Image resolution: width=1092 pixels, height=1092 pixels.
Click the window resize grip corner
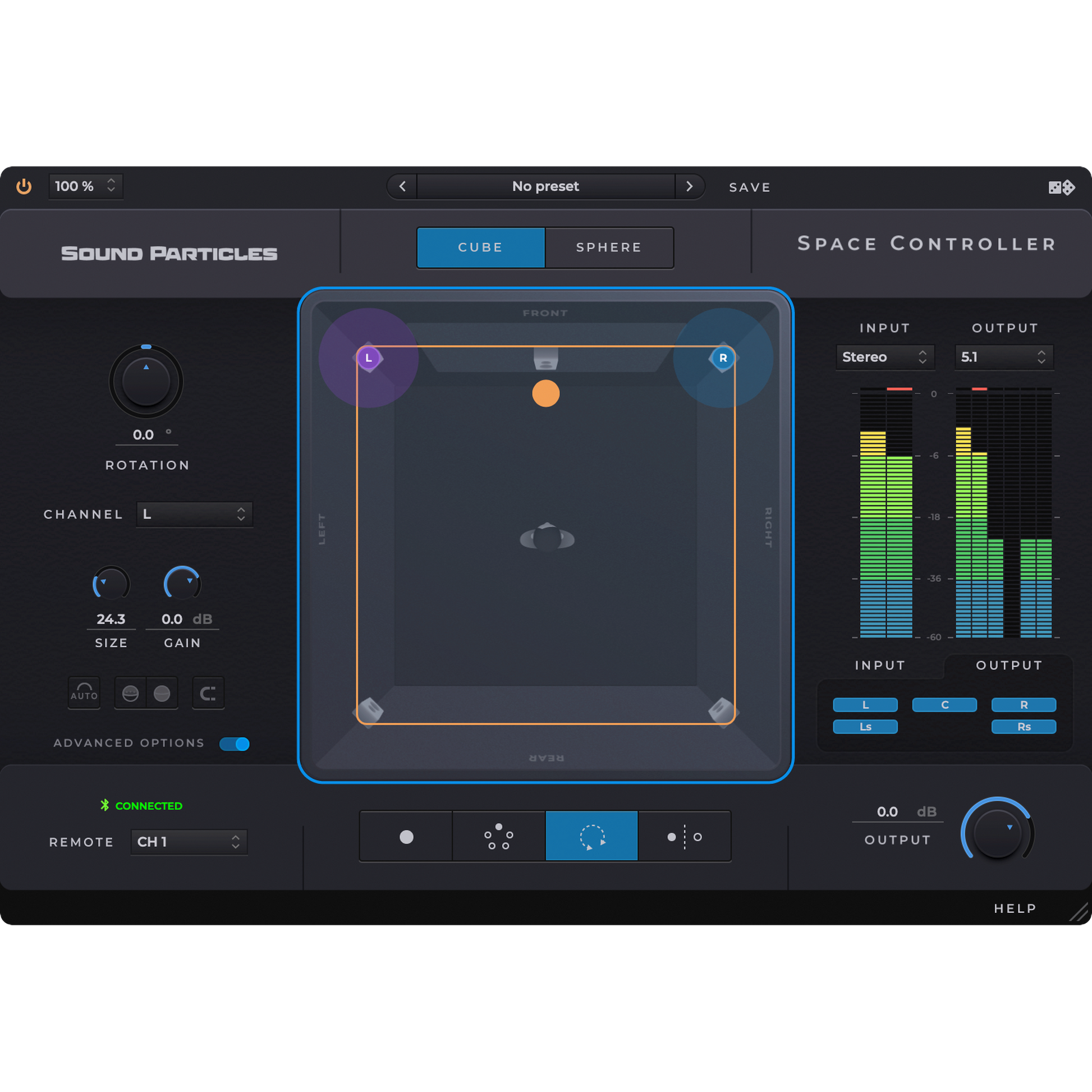coord(1079,912)
